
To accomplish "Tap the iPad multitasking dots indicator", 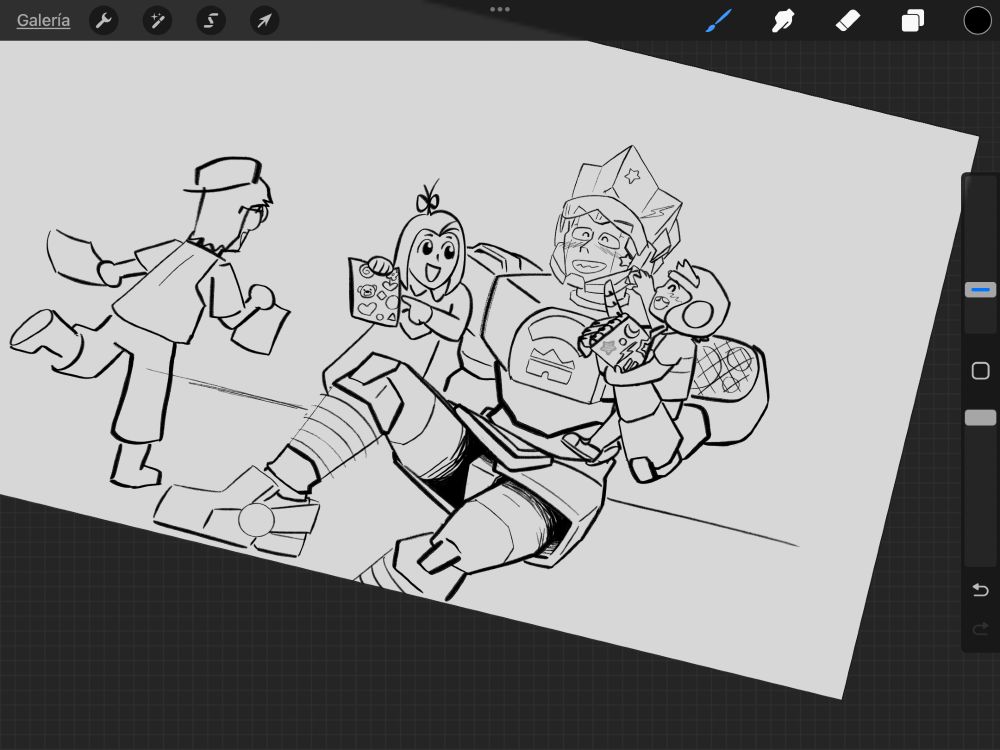I will click(x=499, y=8).
